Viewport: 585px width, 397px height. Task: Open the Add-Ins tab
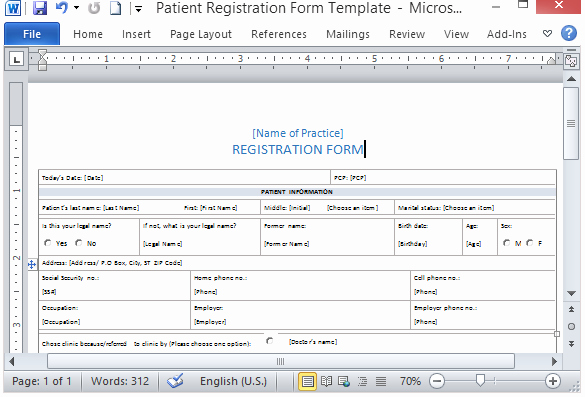507,34
